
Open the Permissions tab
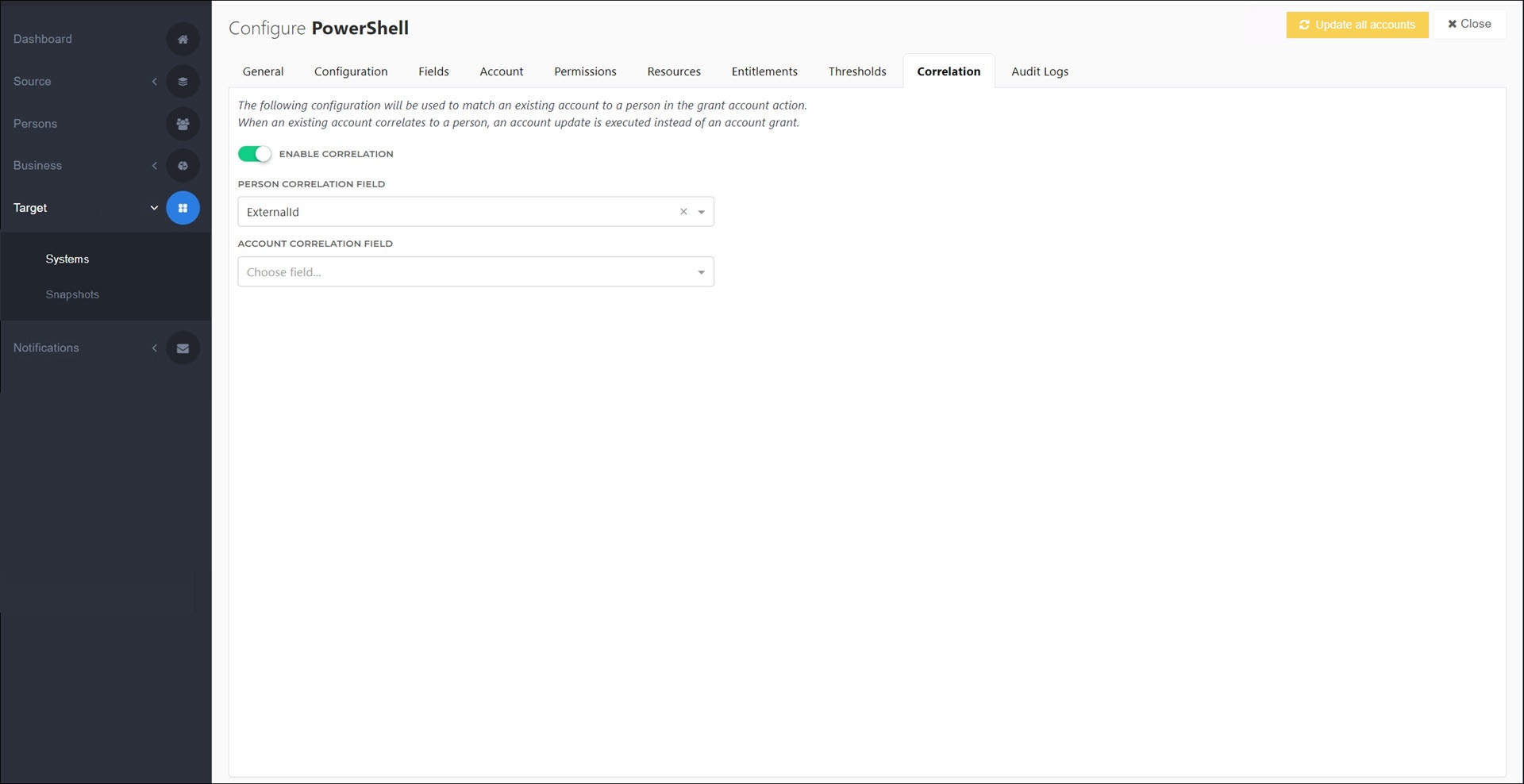tap(585, 71)
